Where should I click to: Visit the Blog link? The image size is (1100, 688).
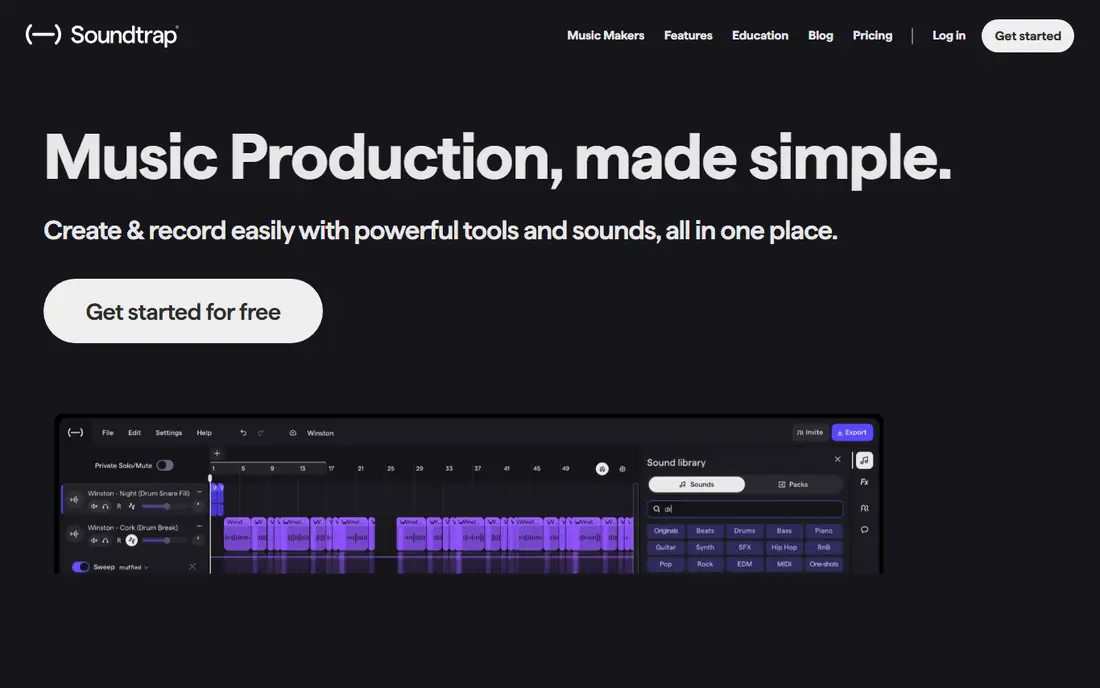click(x=820, y=35)
